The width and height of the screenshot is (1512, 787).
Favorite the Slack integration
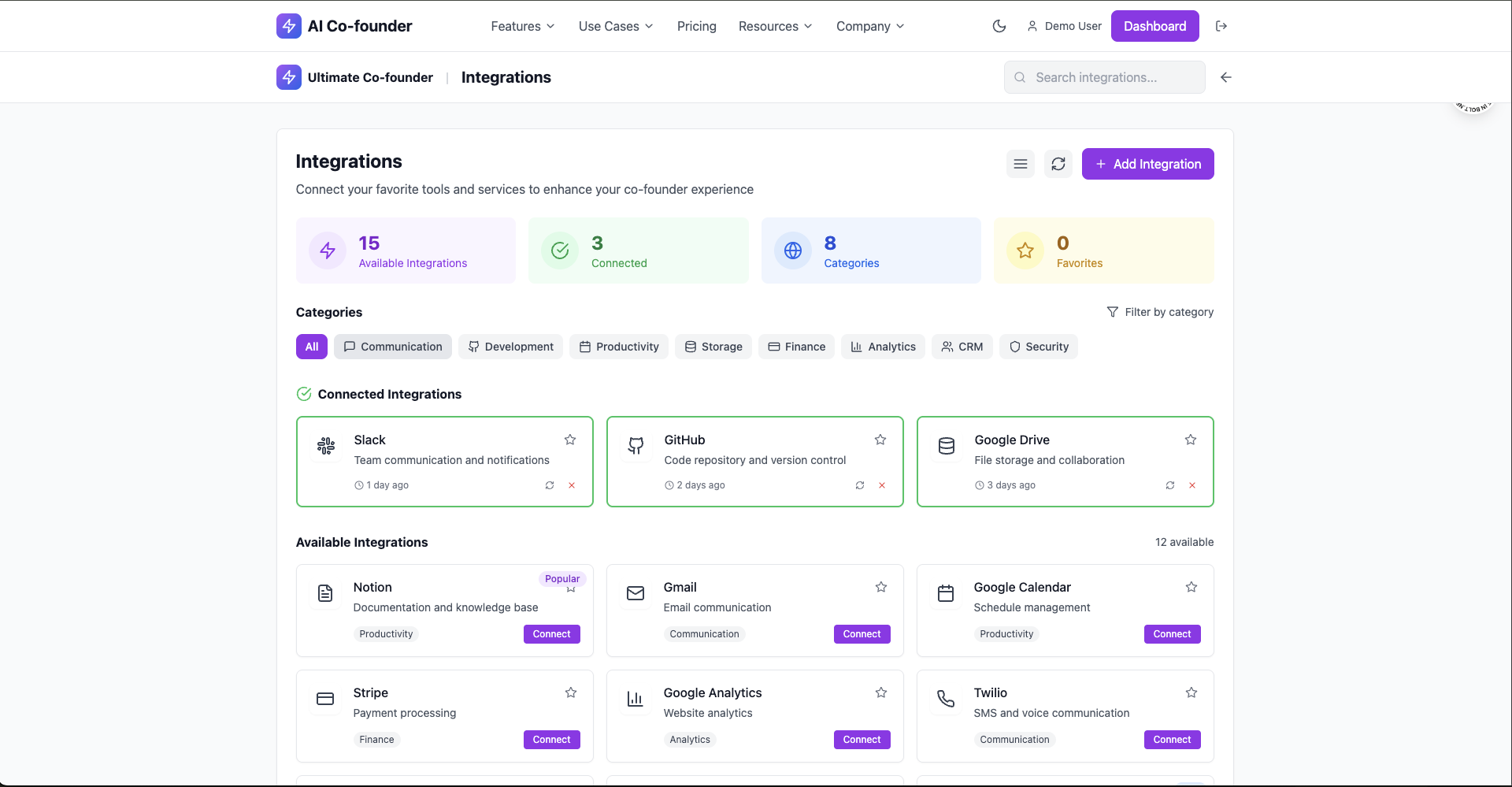pyautogui.click(x=570, y=440)
